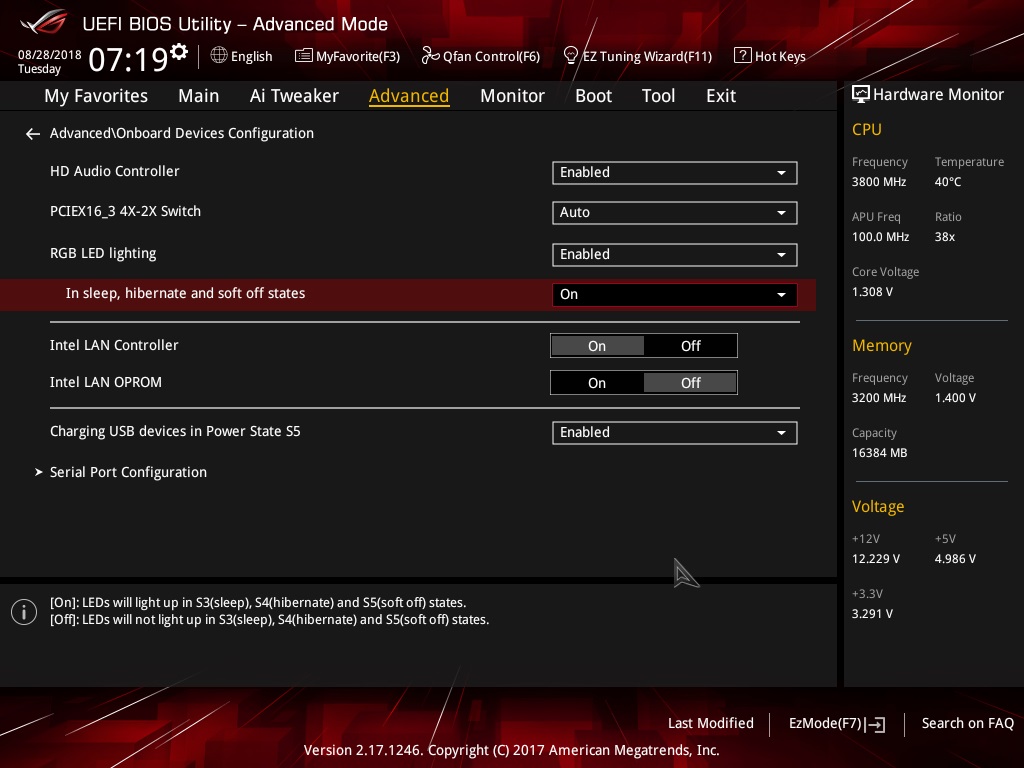The image size is (1024, 768).
Task: Click the ROG logo icon
Action: click(x=44, y=22)
